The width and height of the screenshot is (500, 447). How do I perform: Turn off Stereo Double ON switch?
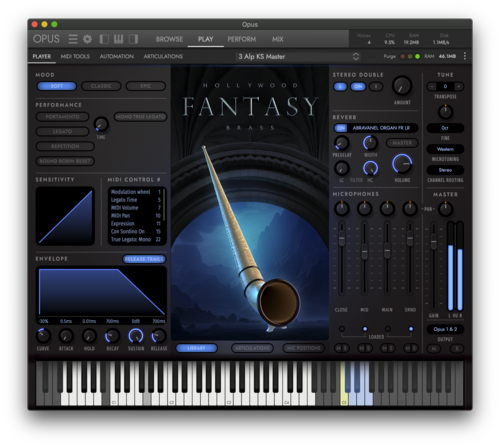(x=358, y=87)
